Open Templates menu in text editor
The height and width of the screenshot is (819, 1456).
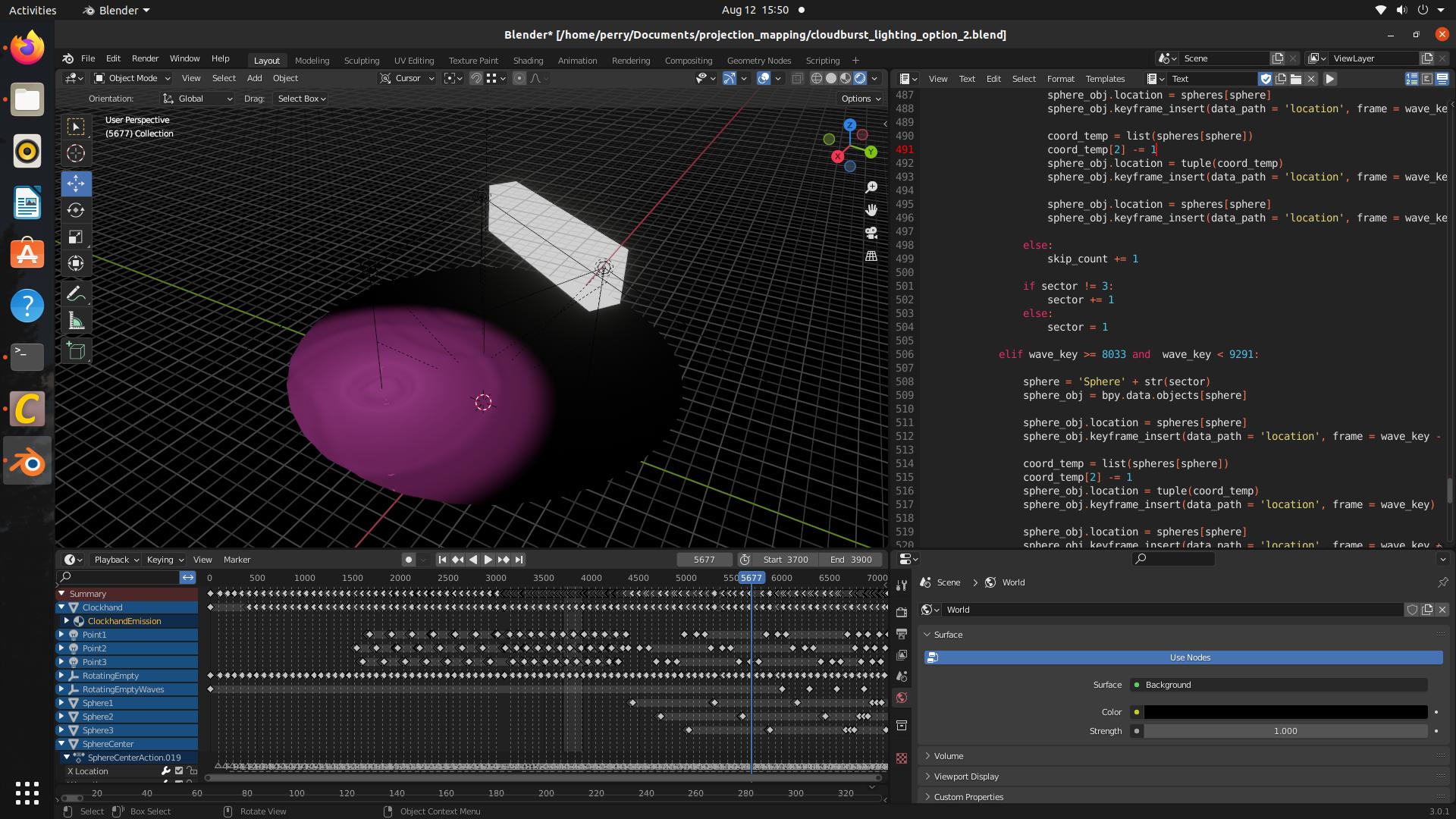click(1105, 79)
